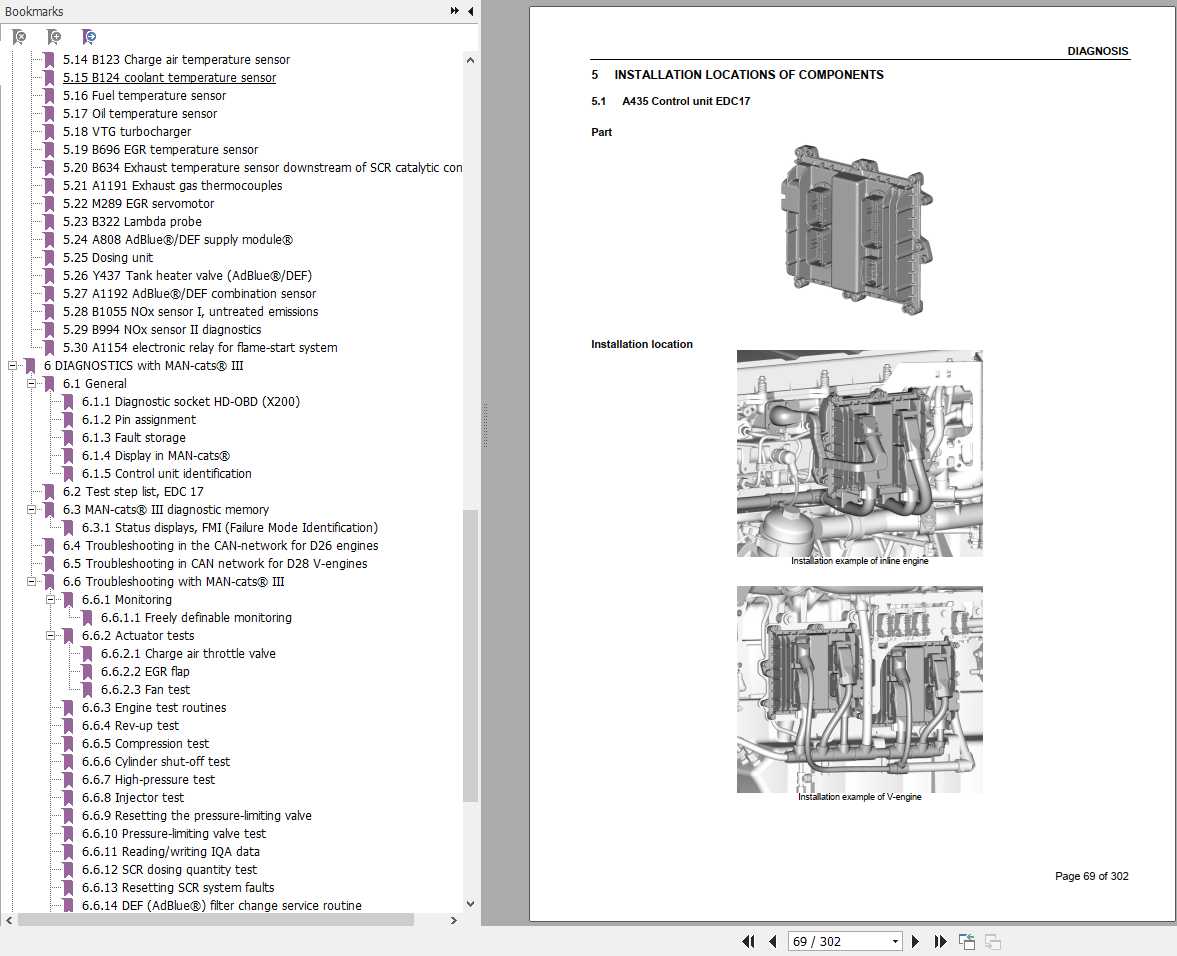Select bookmark 5.23 B322 Lambda probe
This screenshot has width=1177, height=956.
[x=132, y=221]
